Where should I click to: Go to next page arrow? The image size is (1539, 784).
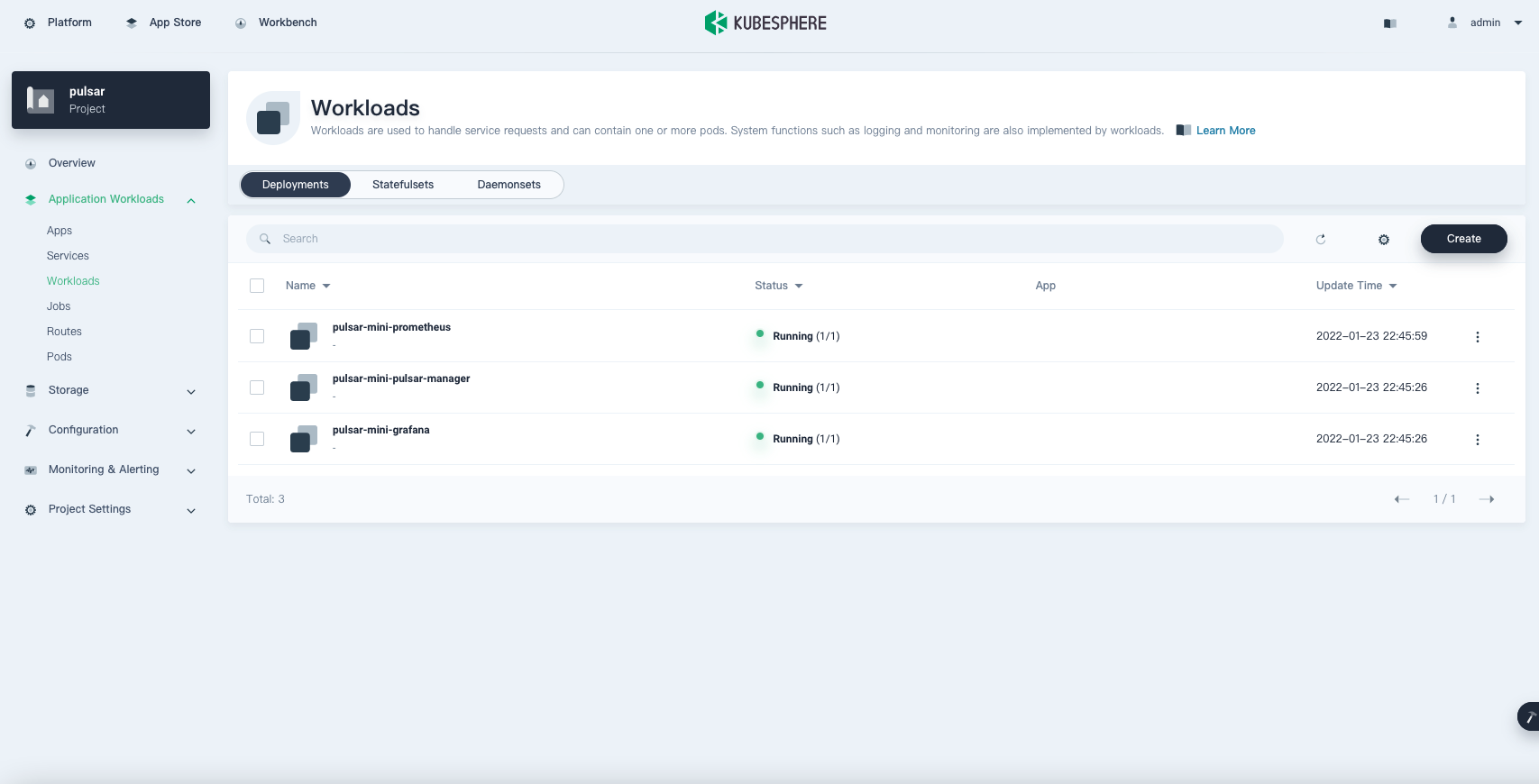pyautogui.click(x=1487, y=499)
